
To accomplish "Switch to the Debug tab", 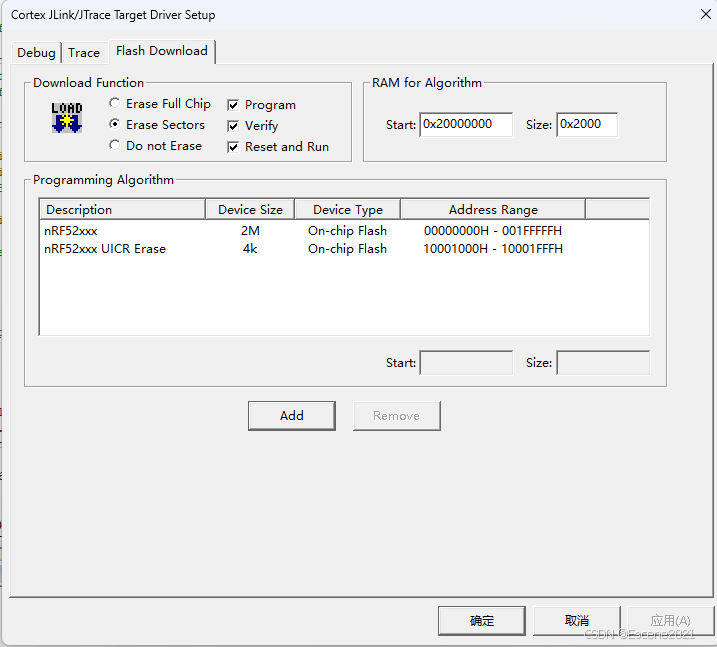I will click(x=37, y=53).
